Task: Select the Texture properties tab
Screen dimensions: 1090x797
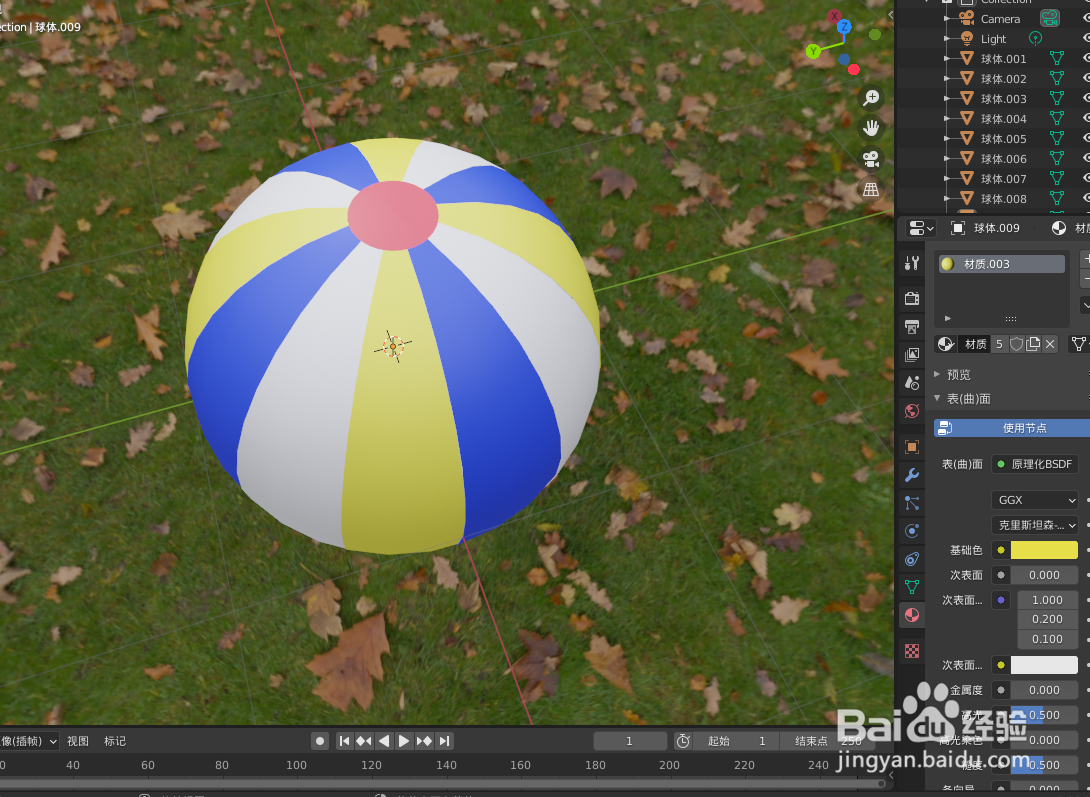Action: coord(911,651)
